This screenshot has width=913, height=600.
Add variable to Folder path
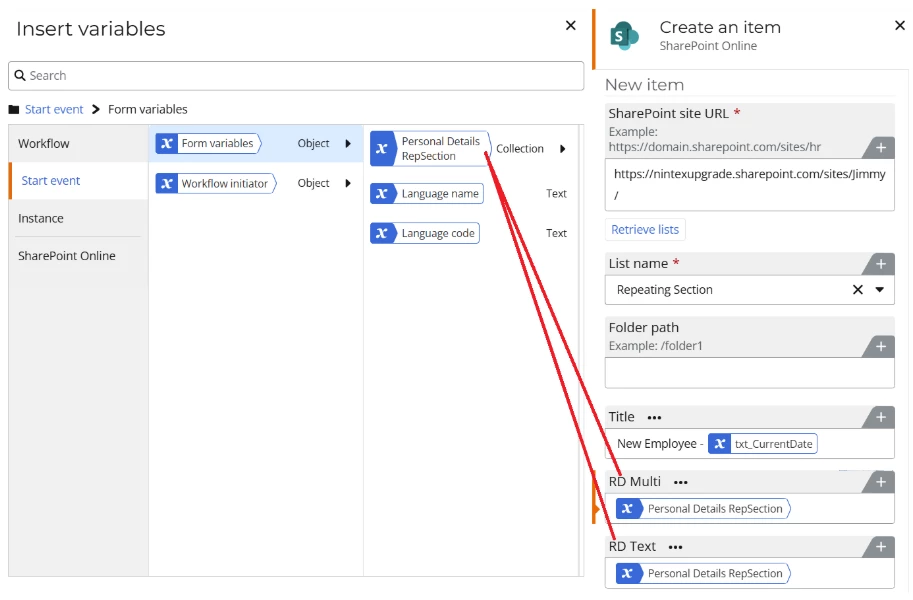click(880, 347)
